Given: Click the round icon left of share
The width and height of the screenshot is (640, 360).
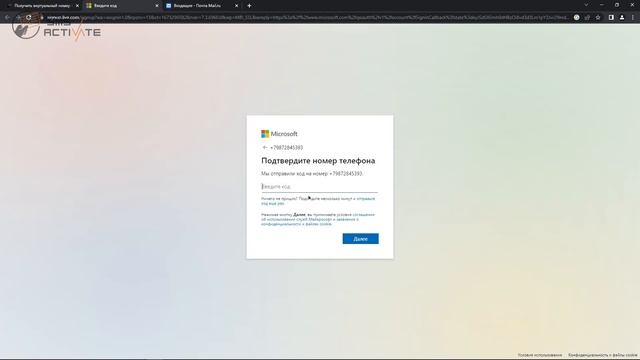Looking at the screenshot, I should [576, 18].
